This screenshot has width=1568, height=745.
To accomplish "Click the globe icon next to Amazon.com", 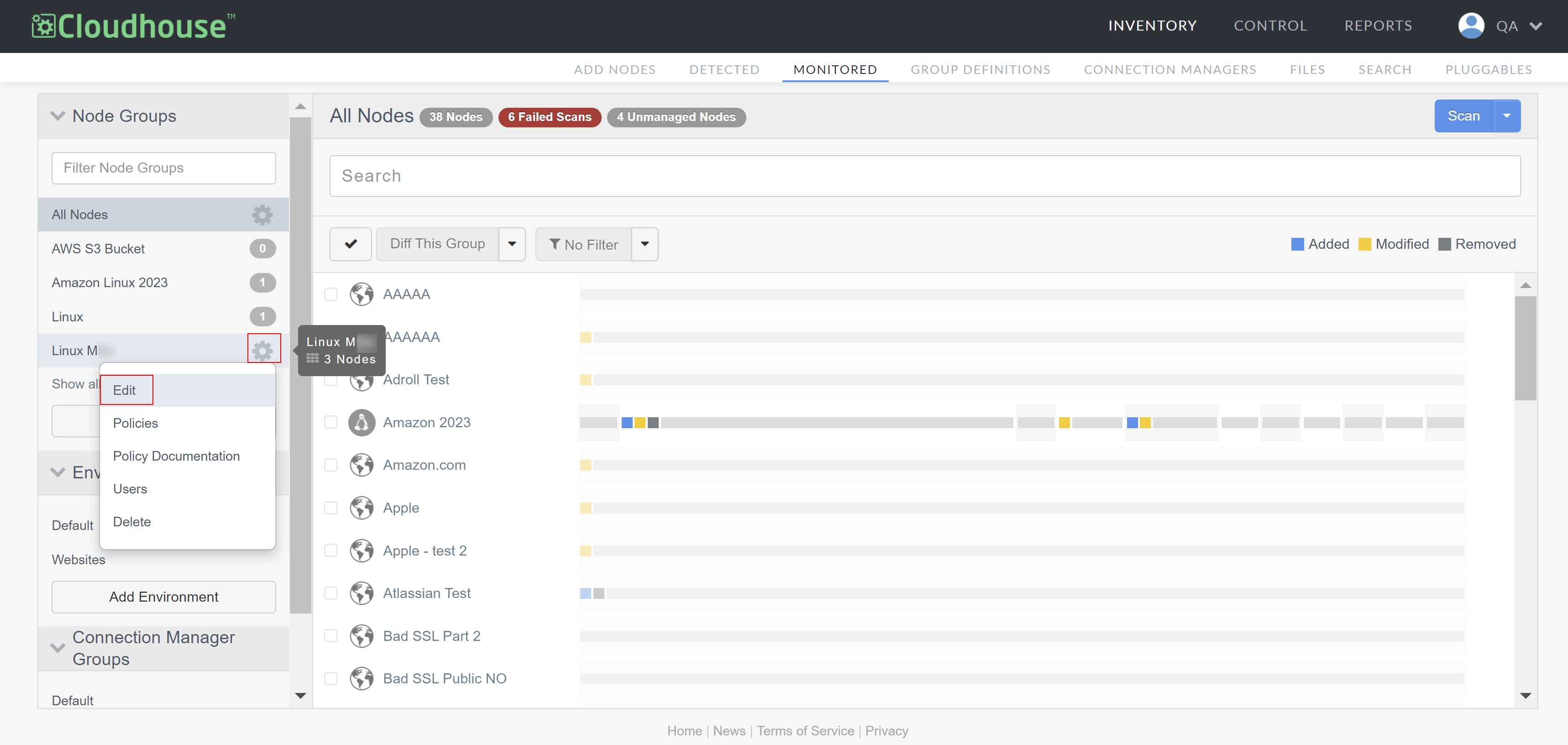I will [362, 465].
